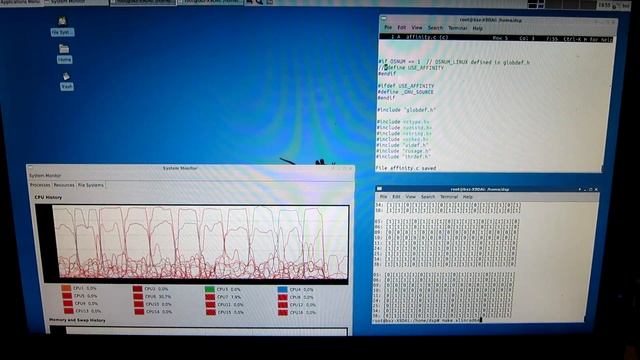
Task: Open Edit menu in the lower terminal window
Action: point(396,196)
